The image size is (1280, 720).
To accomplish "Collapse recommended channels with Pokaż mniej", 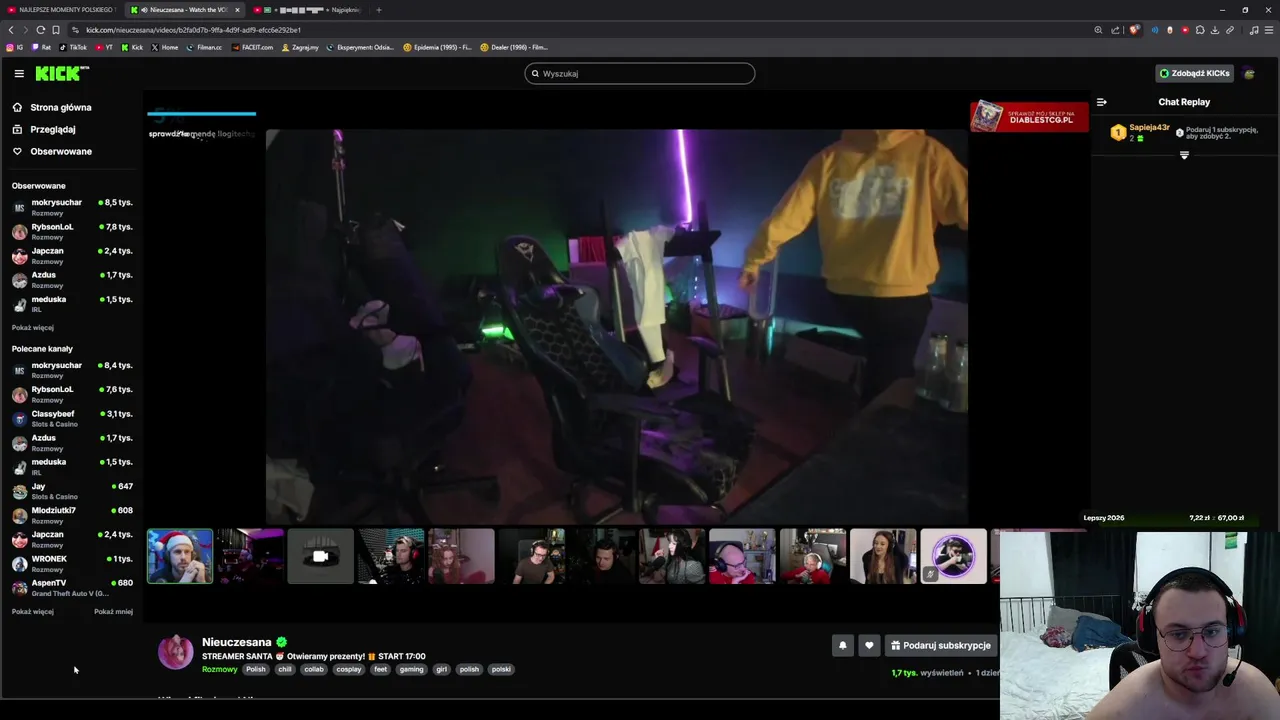I will 113,611.
